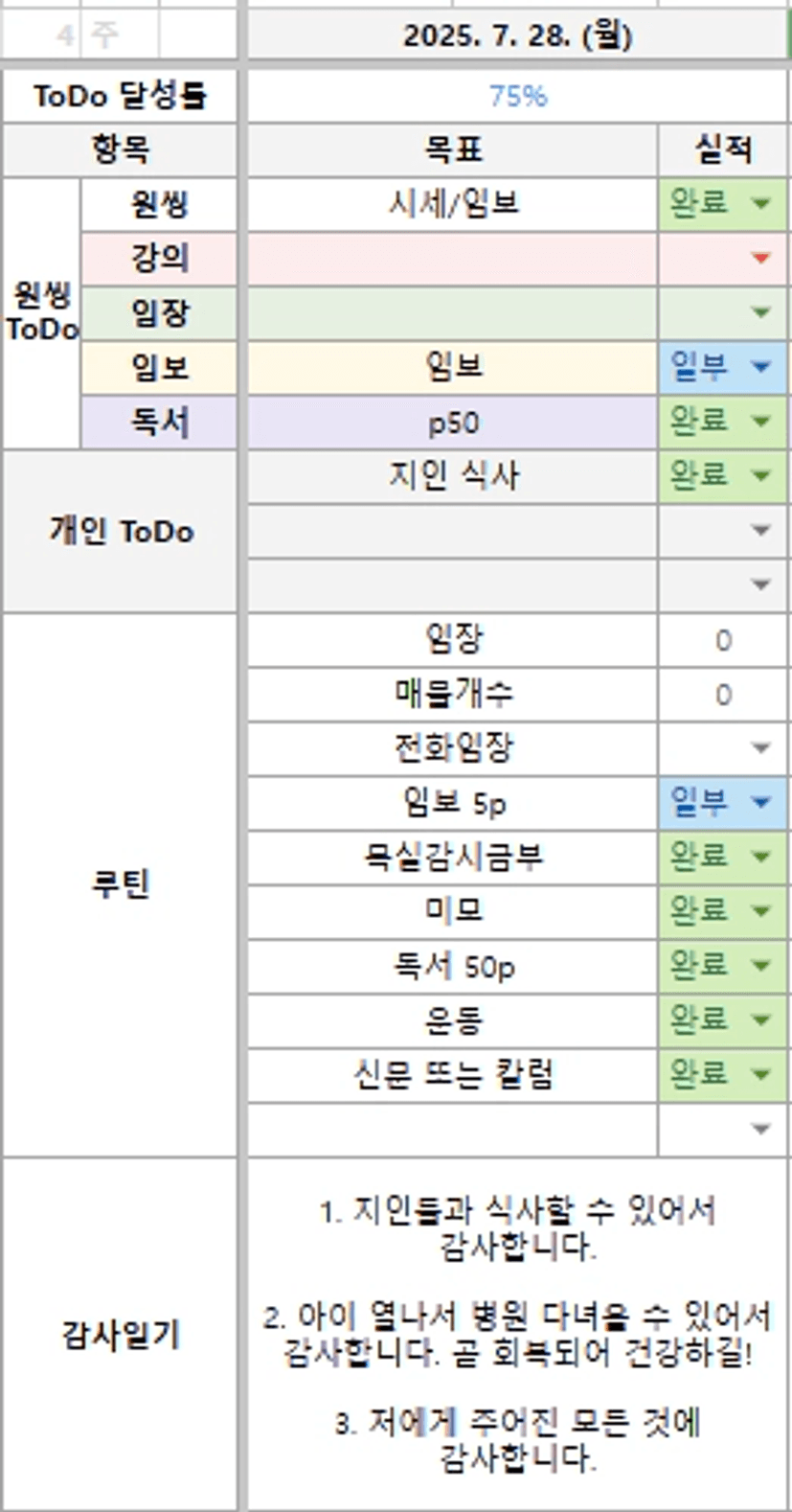Select the 실적 column header
Viewport: 792px width, 1512px height.
click(x=723, y=149)
